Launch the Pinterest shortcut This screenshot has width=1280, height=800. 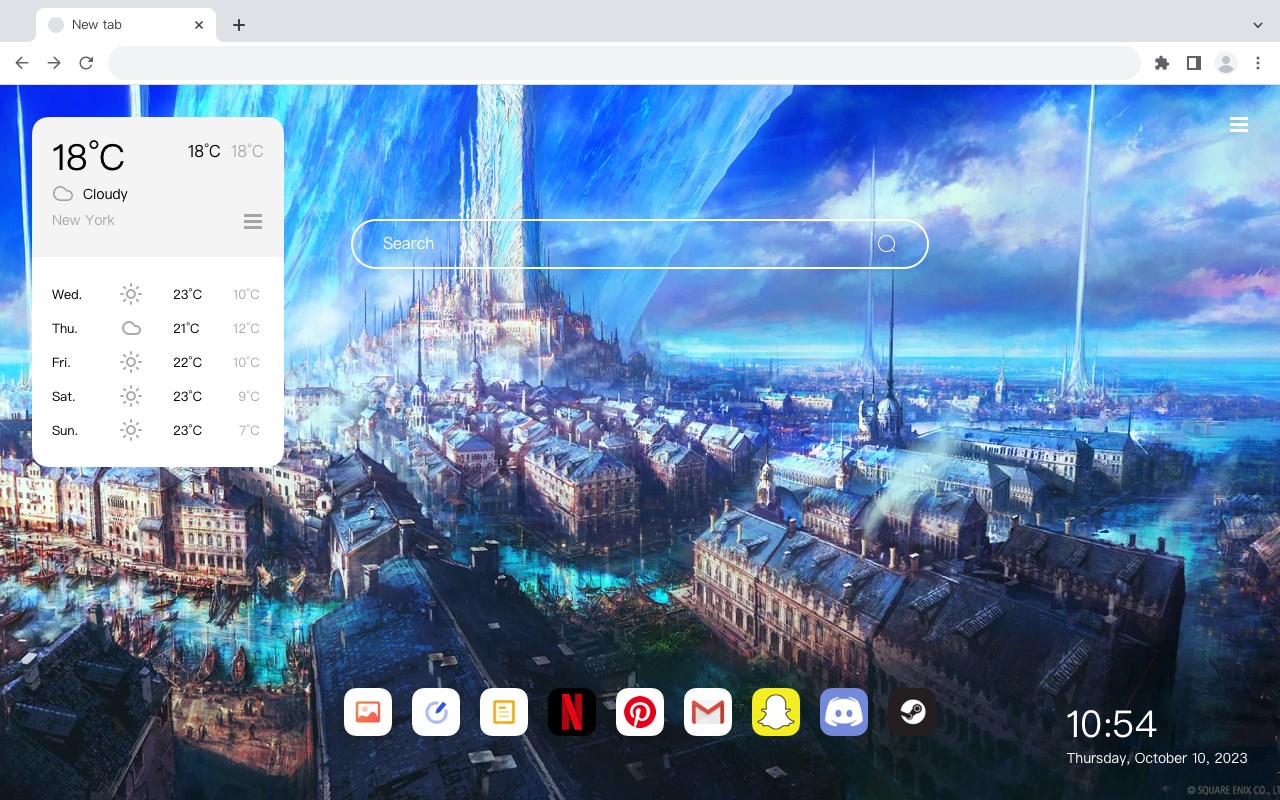point(640,712)
